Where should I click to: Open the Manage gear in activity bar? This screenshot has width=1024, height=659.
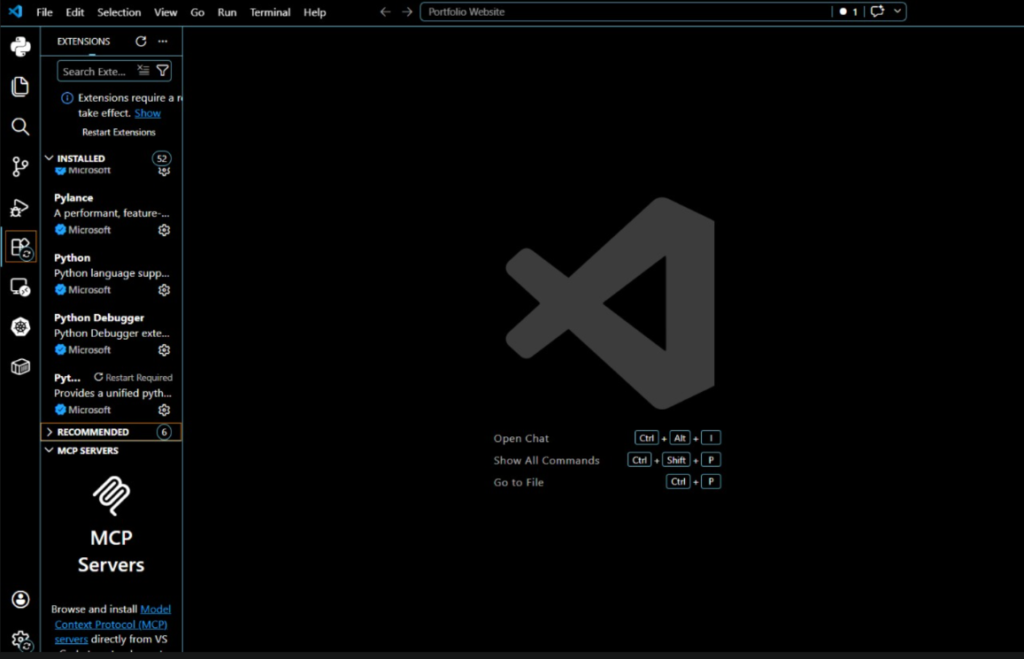click(20, 640)
